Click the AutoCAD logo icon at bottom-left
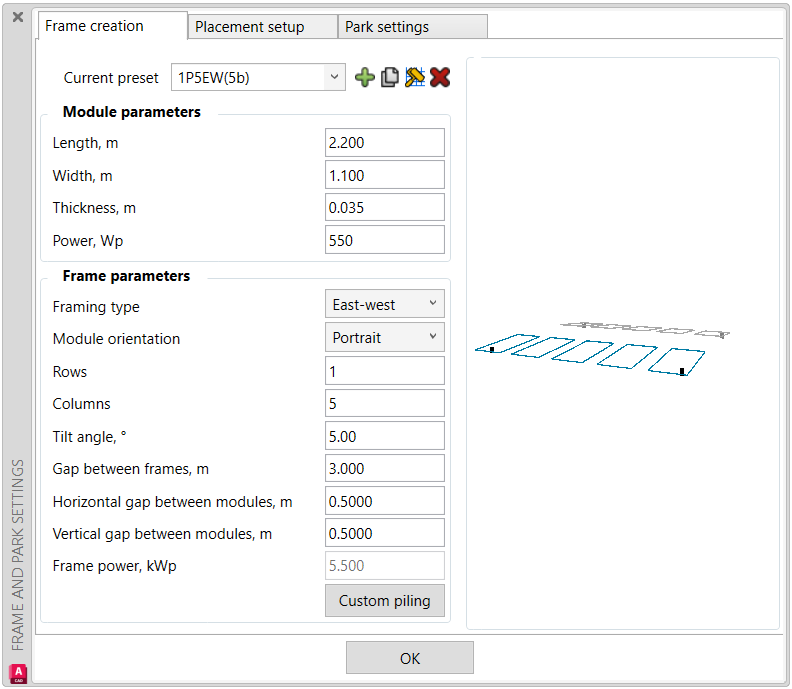The image size is (792, 689). (18, 673)
